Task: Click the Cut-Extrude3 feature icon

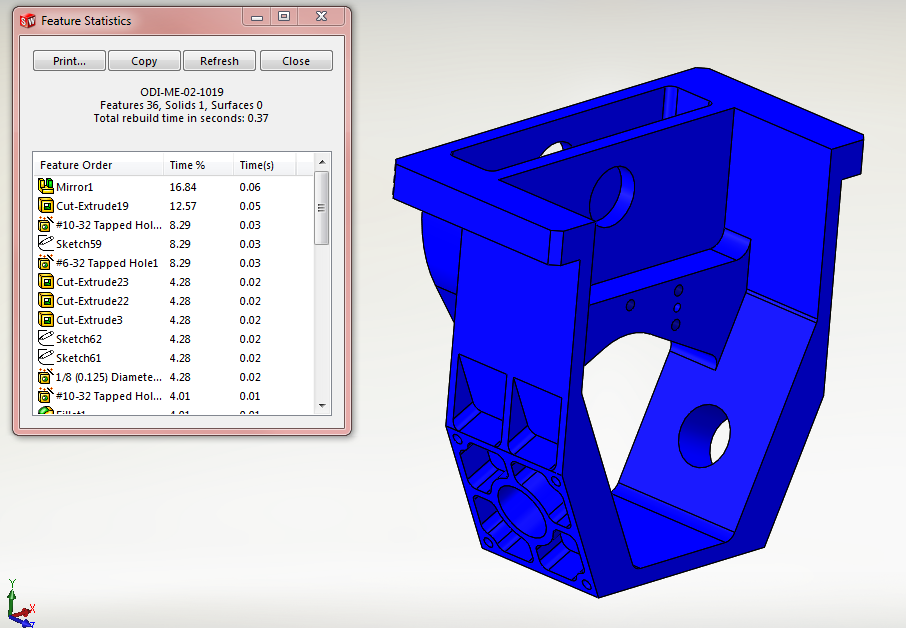Action: pos(46,319)
